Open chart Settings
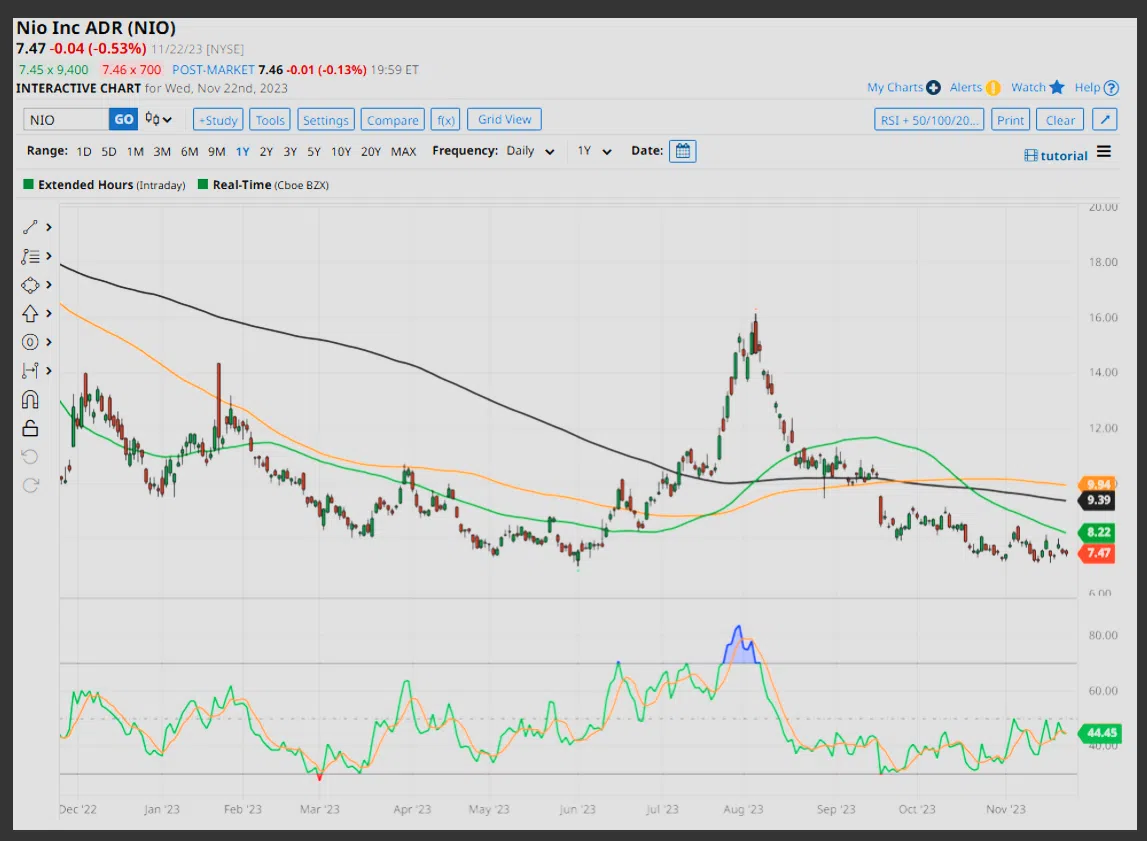 point(326,119)
